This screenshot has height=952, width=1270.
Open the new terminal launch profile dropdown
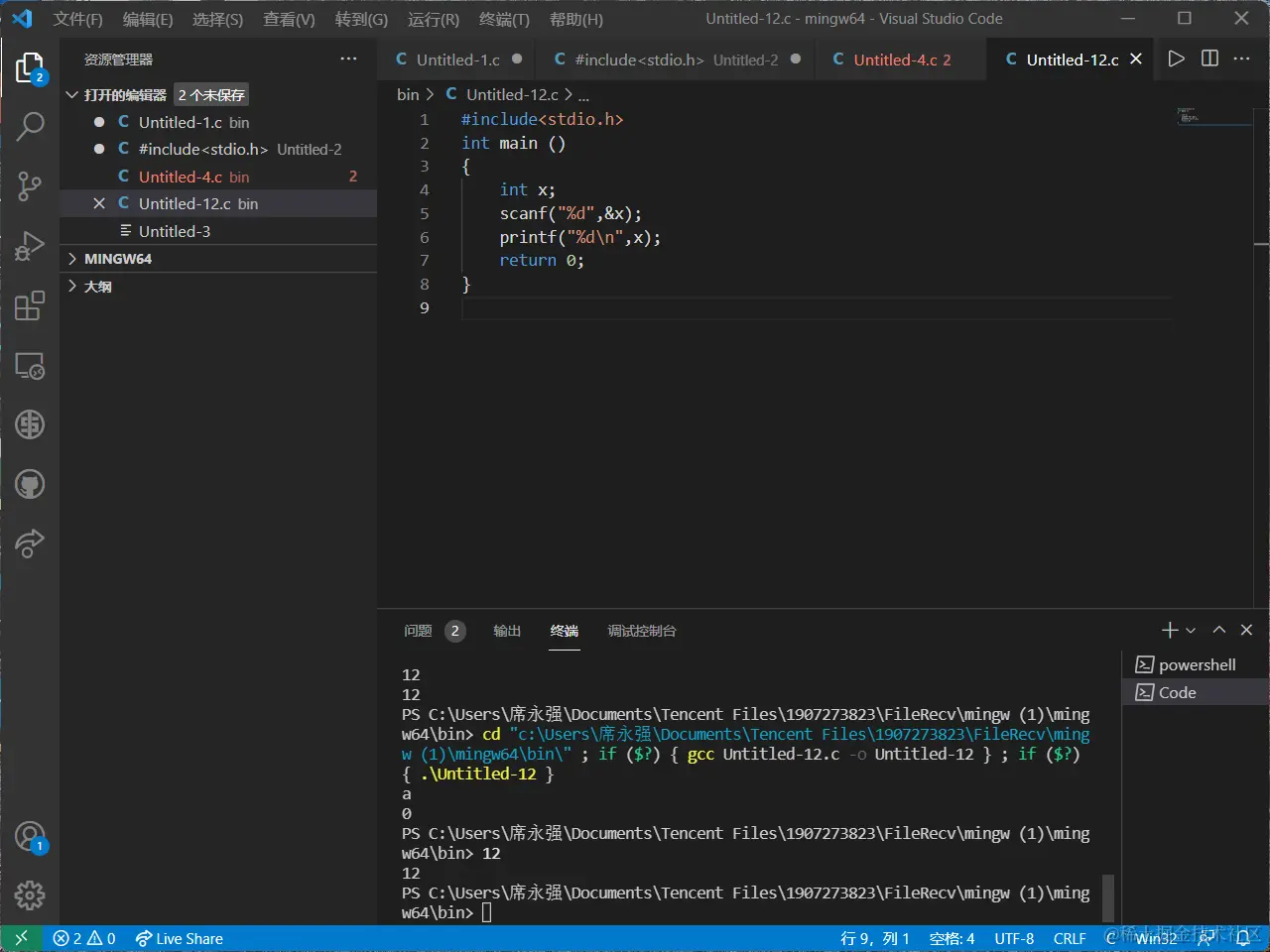click(x=1192, y=631)
